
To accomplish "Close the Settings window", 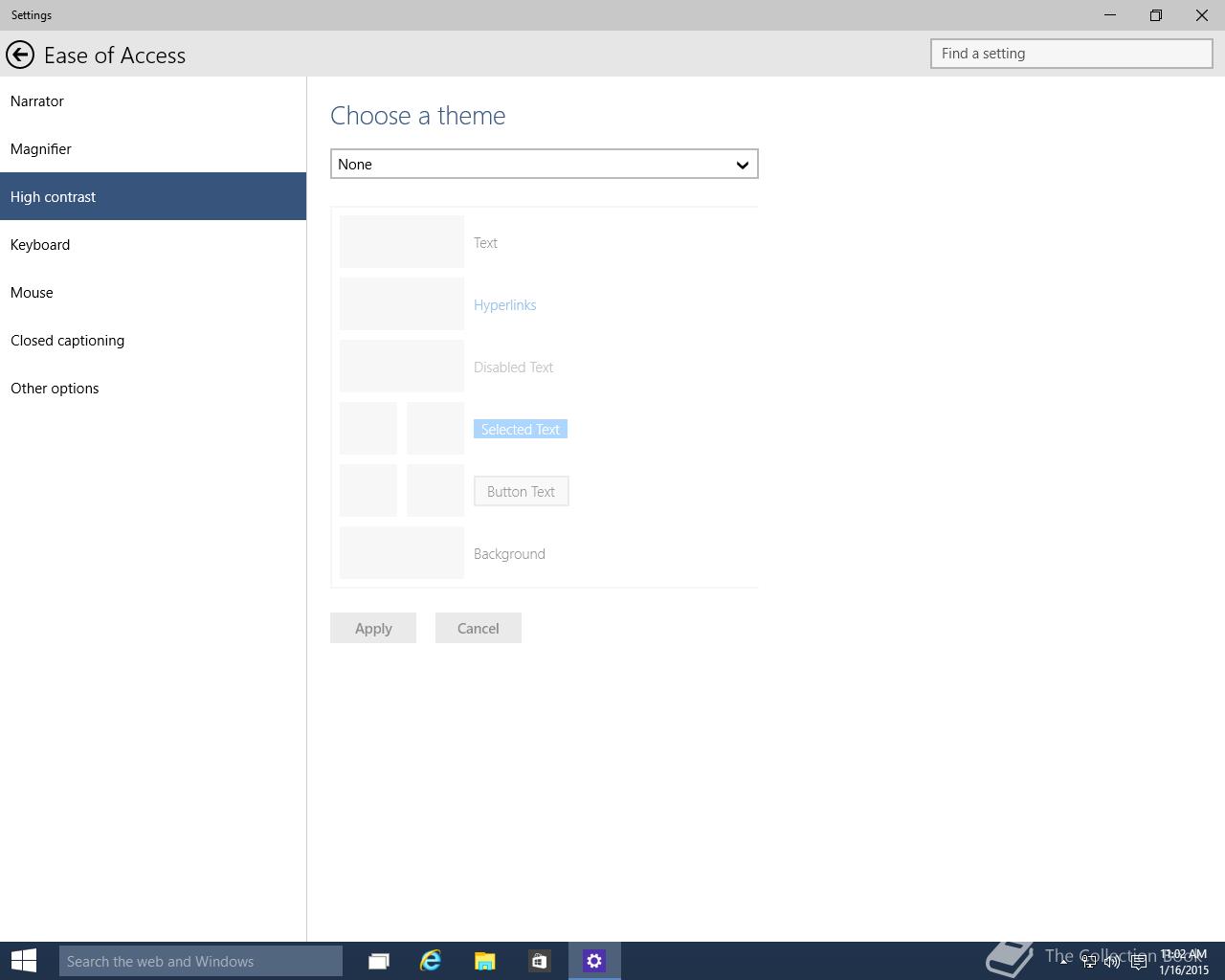I will tap(1202, 15).
